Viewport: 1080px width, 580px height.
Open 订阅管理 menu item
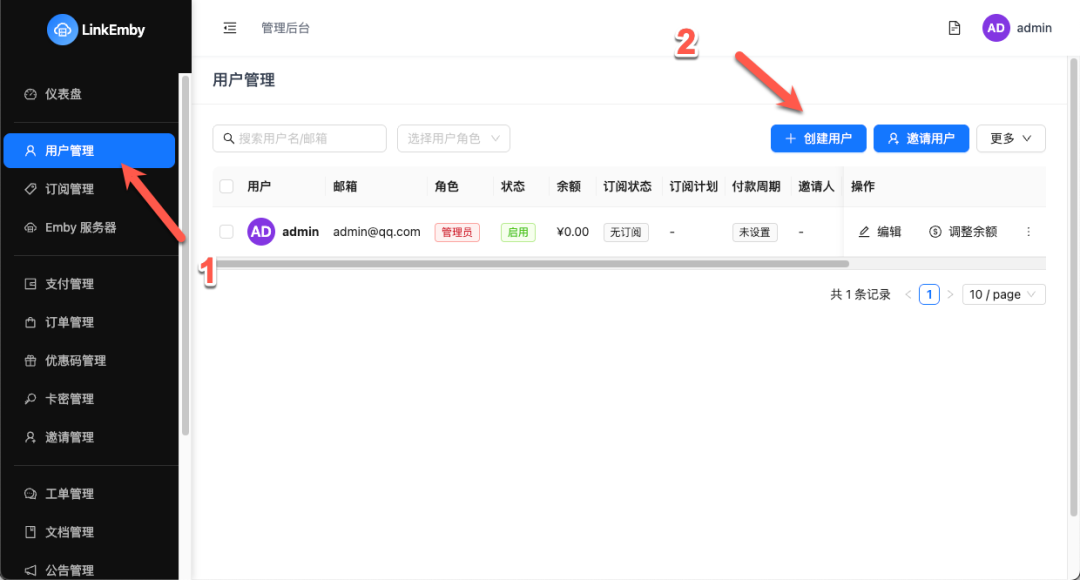tap(90, 189)
